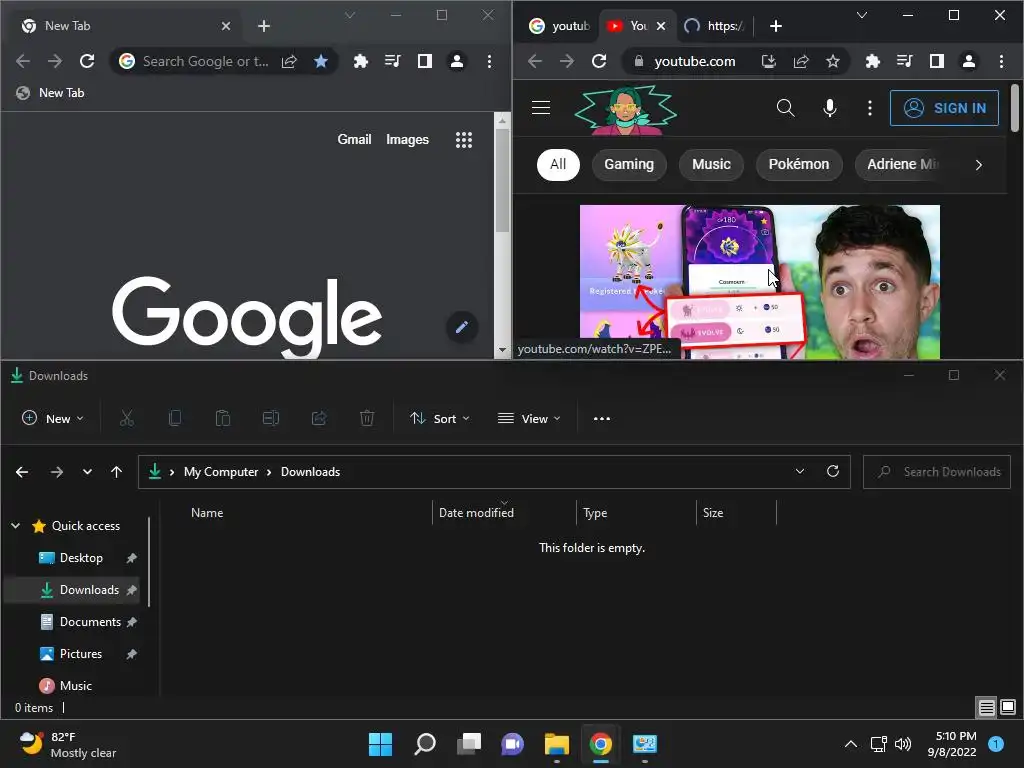Expand address bar previous locations chevron
This screenshot has height=768, width=1024.
coord(799,472)
